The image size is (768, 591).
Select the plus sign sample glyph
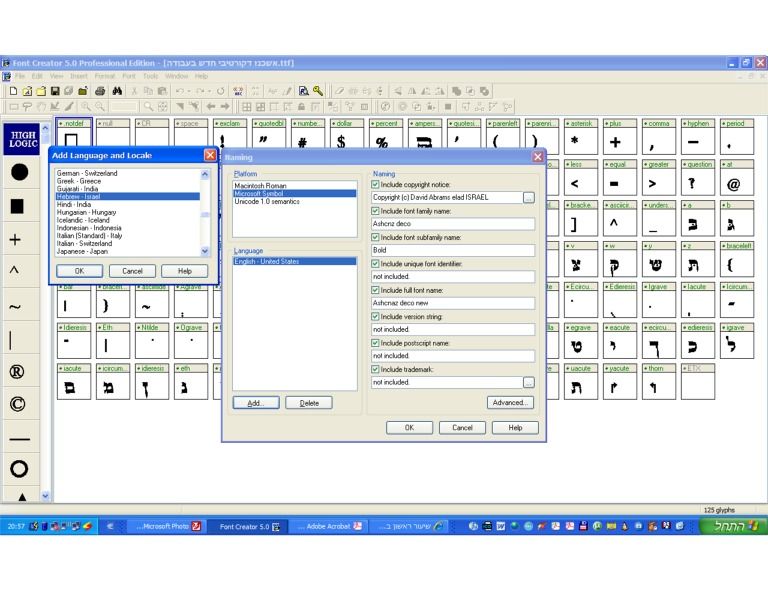[x=15, y=239]
